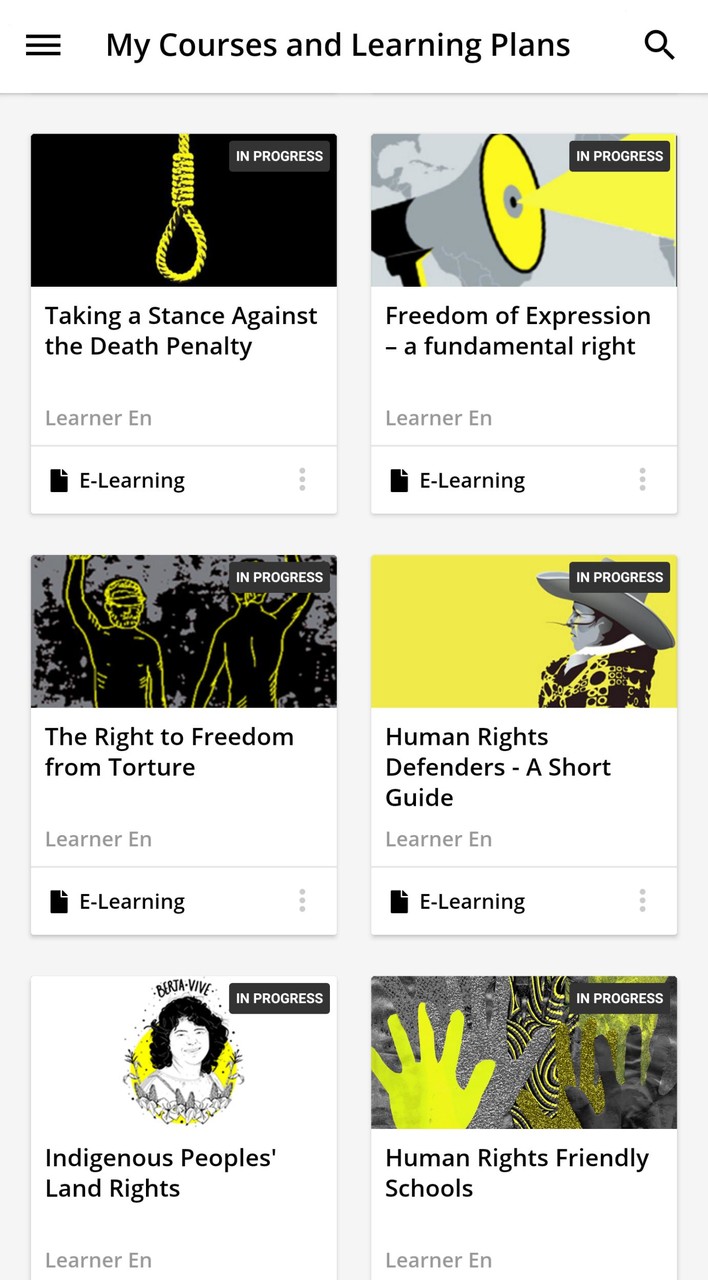Open the three-dot menu on the Death Penalty course

tap(302, 480)
